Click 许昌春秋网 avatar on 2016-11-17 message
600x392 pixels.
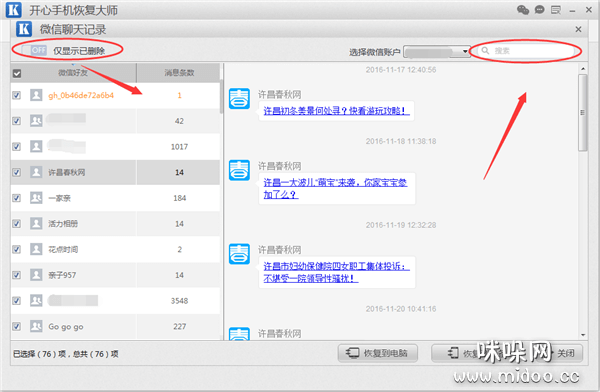tap(239, 99)
